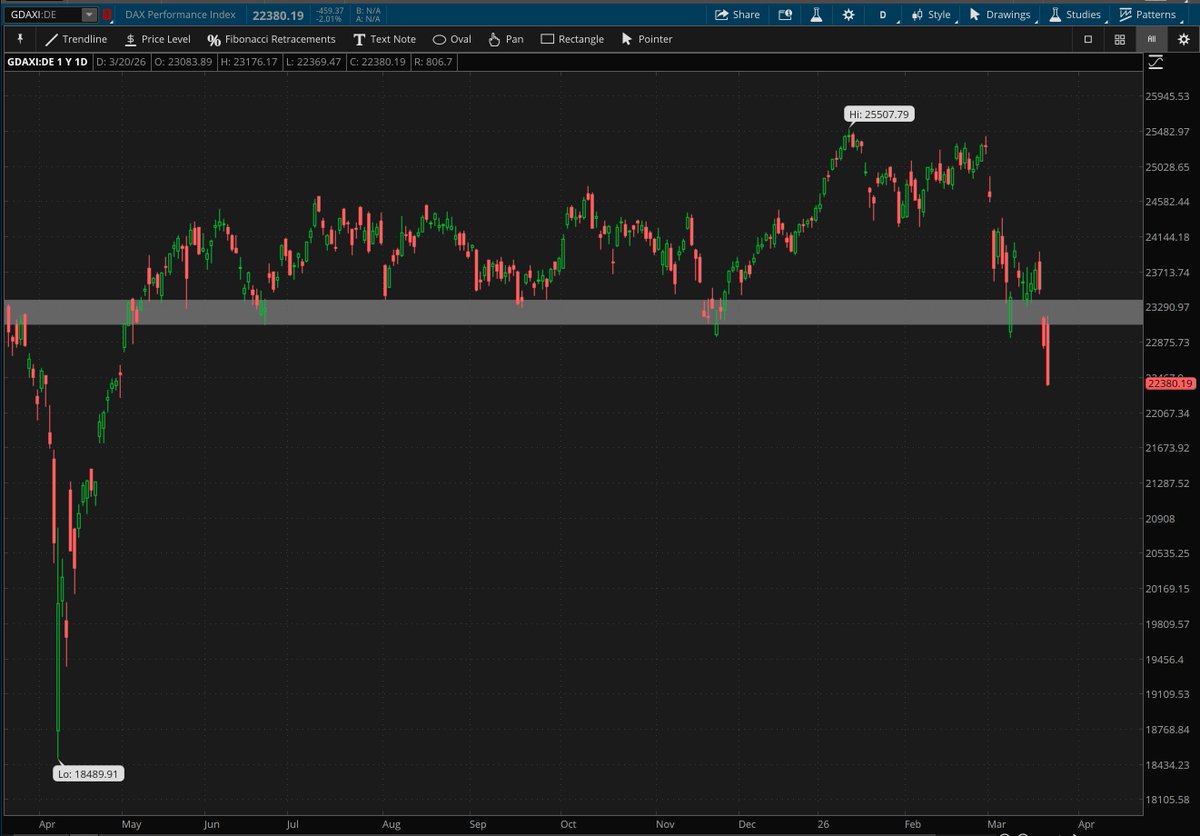This screenshot has height=836, width=1200.
Task: Open chart settings gear in top toolbar
Action: [x=848, y=15]
